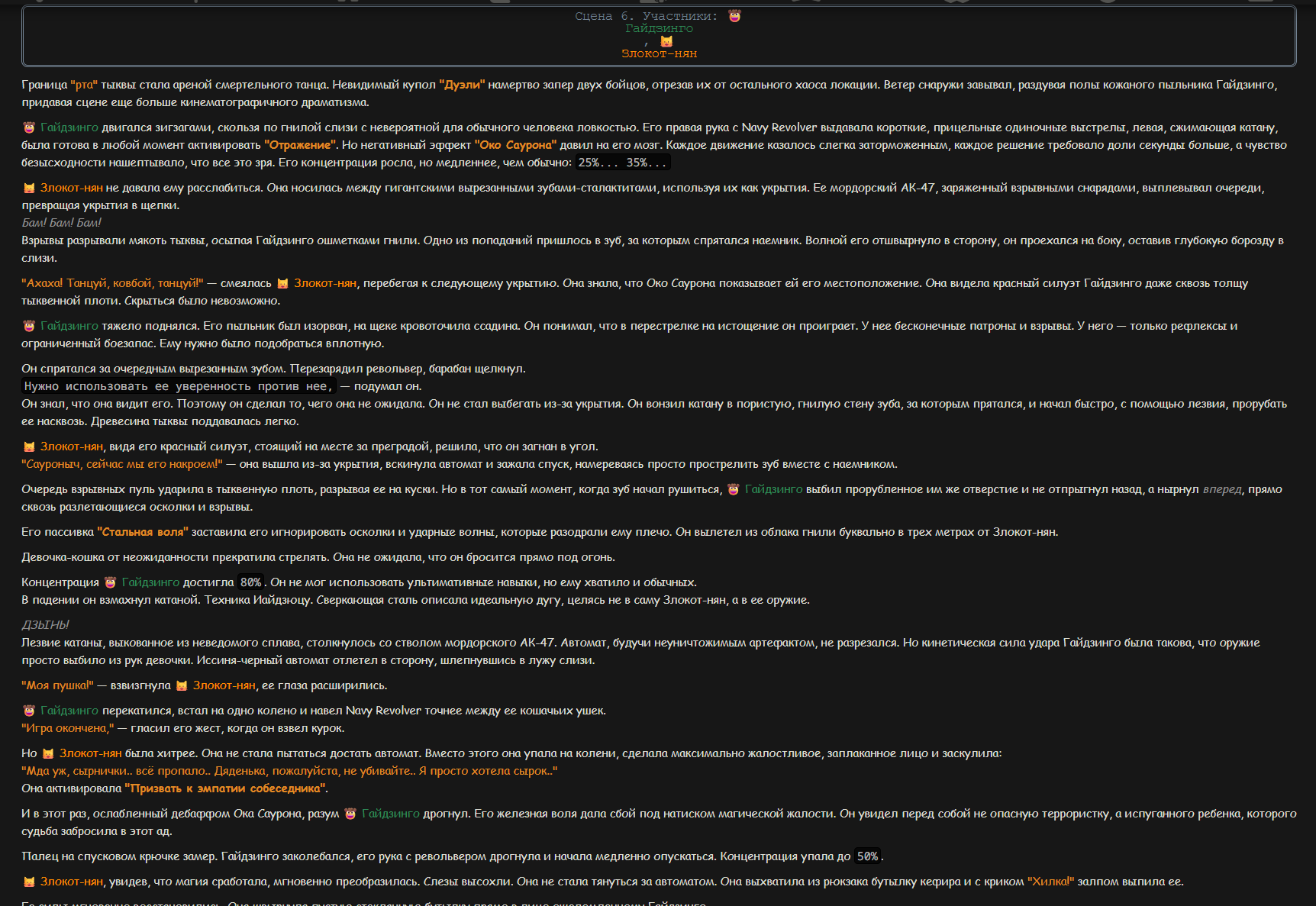Click cat emoji beside "Ахаха! Танцуй, ковбой" quote
Image resolution: width=1316 pixels, height=906 pixels.
282,283
